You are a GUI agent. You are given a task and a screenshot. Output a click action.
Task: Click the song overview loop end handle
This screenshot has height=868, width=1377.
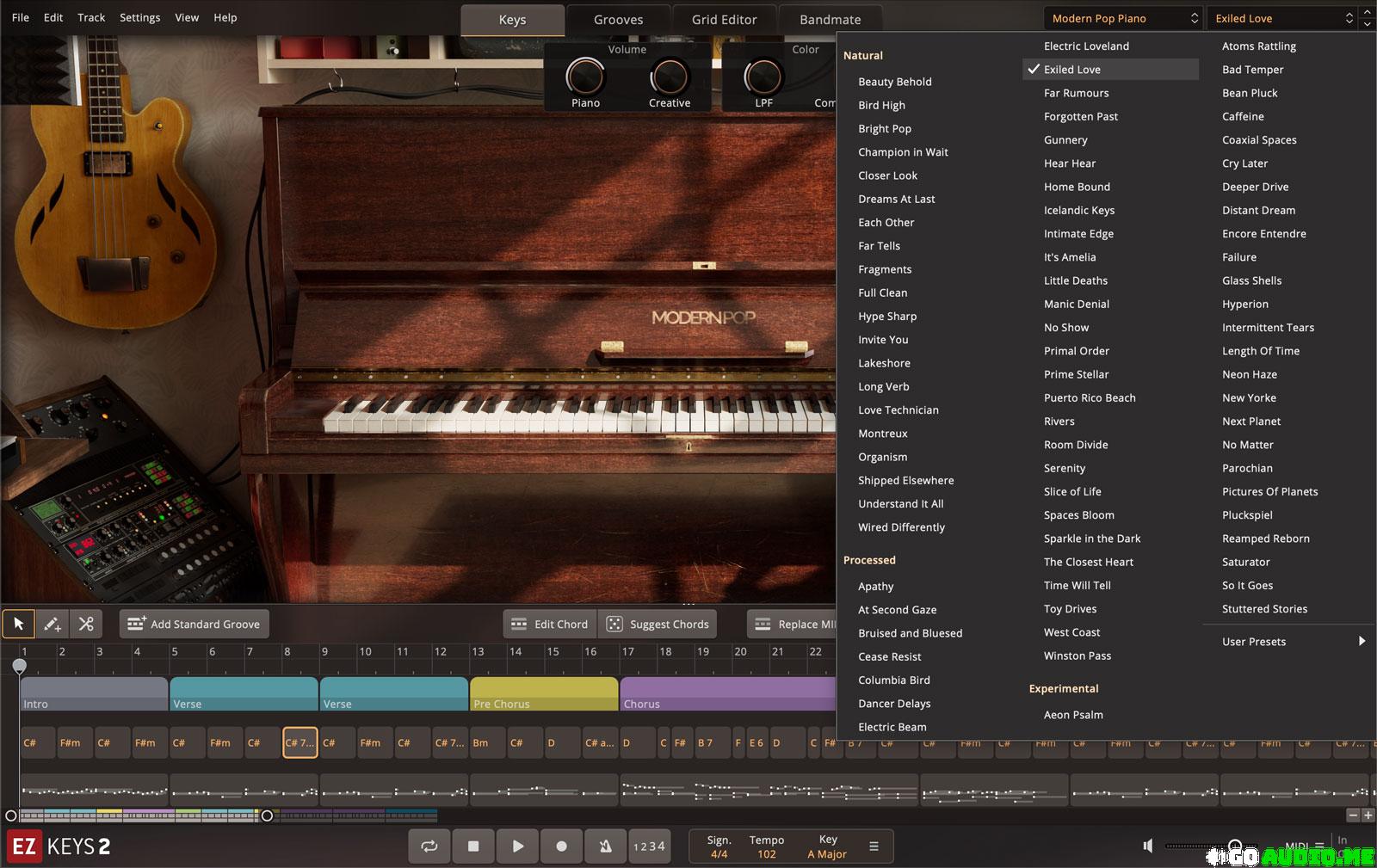[x=267, y=816]
